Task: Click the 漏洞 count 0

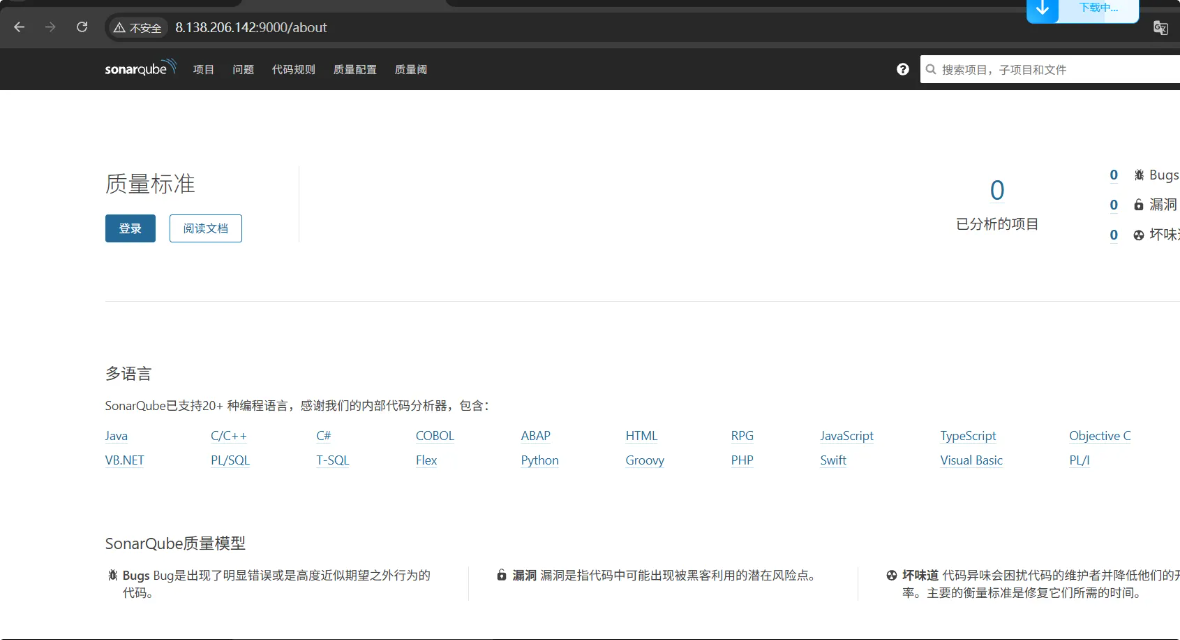Action: pyautogui.click(x=1114, y=205)
